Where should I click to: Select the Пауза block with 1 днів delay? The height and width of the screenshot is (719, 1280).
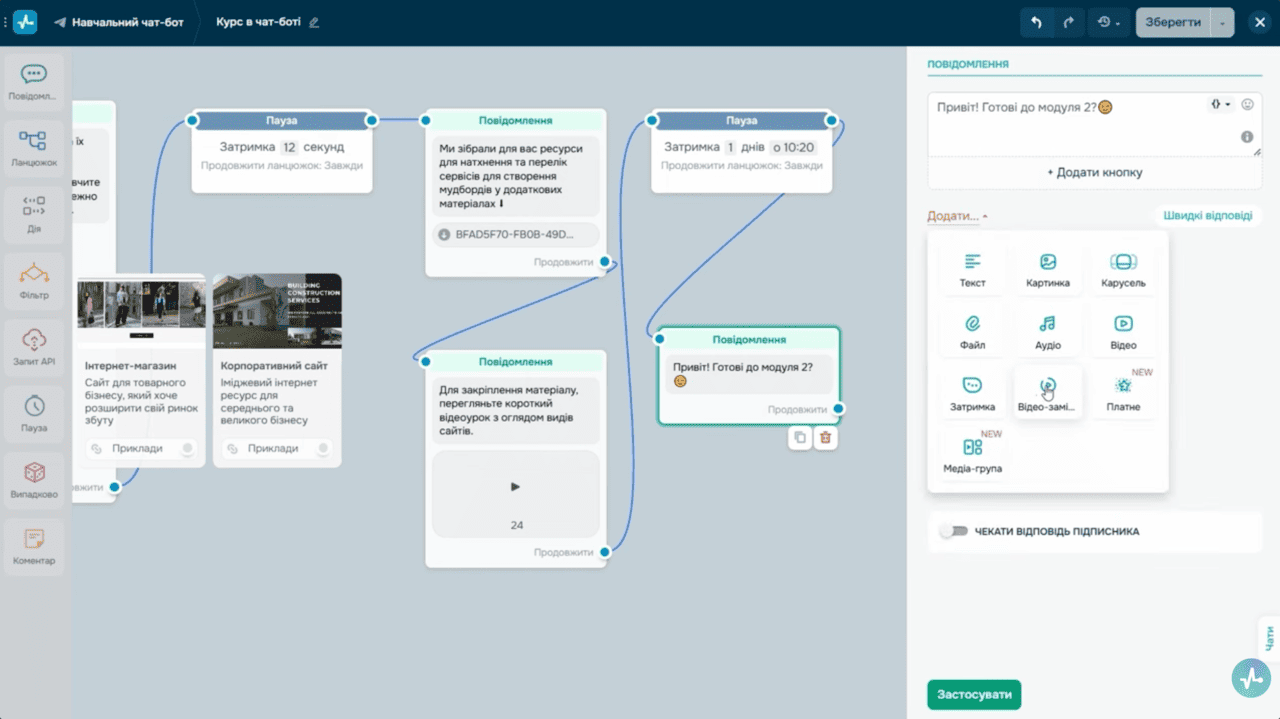(741, 150)
